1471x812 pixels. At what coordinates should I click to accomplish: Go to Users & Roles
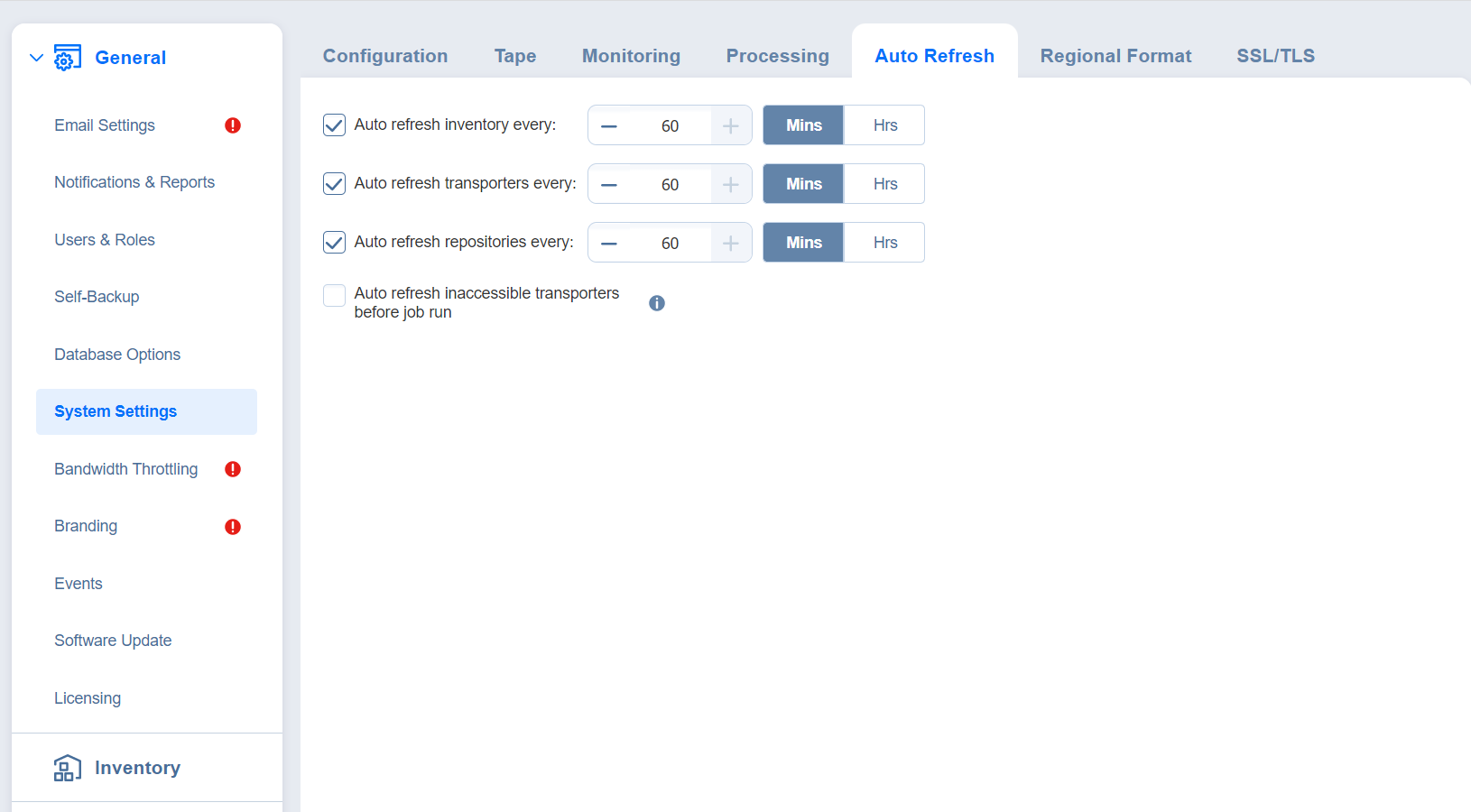pos(105,240)
